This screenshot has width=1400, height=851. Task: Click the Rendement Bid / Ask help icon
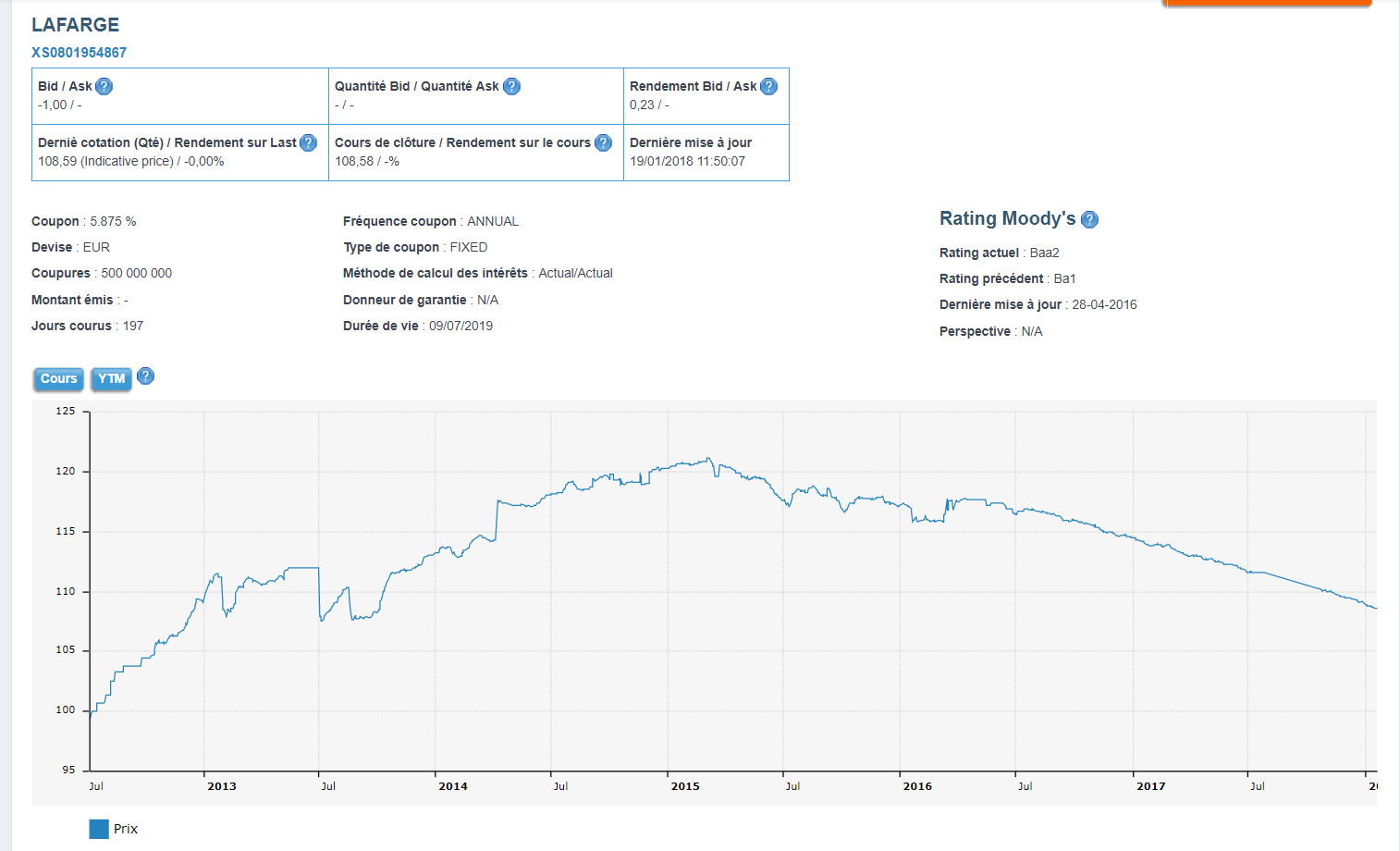click(x=768, y=86)
